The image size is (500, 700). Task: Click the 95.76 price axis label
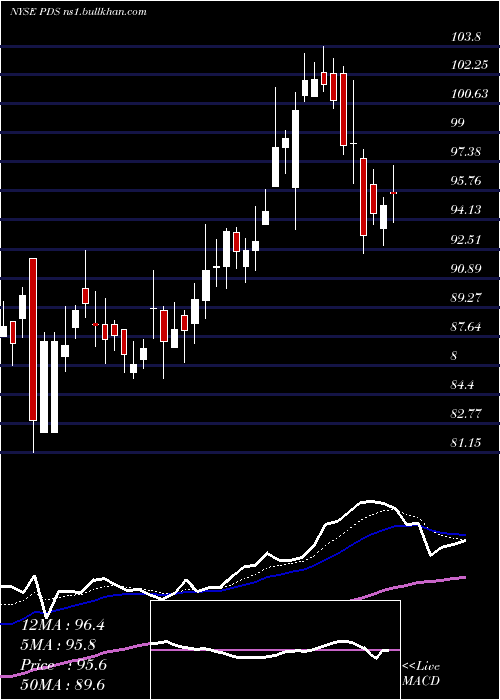pyautogui.click(x=466, y=181)
